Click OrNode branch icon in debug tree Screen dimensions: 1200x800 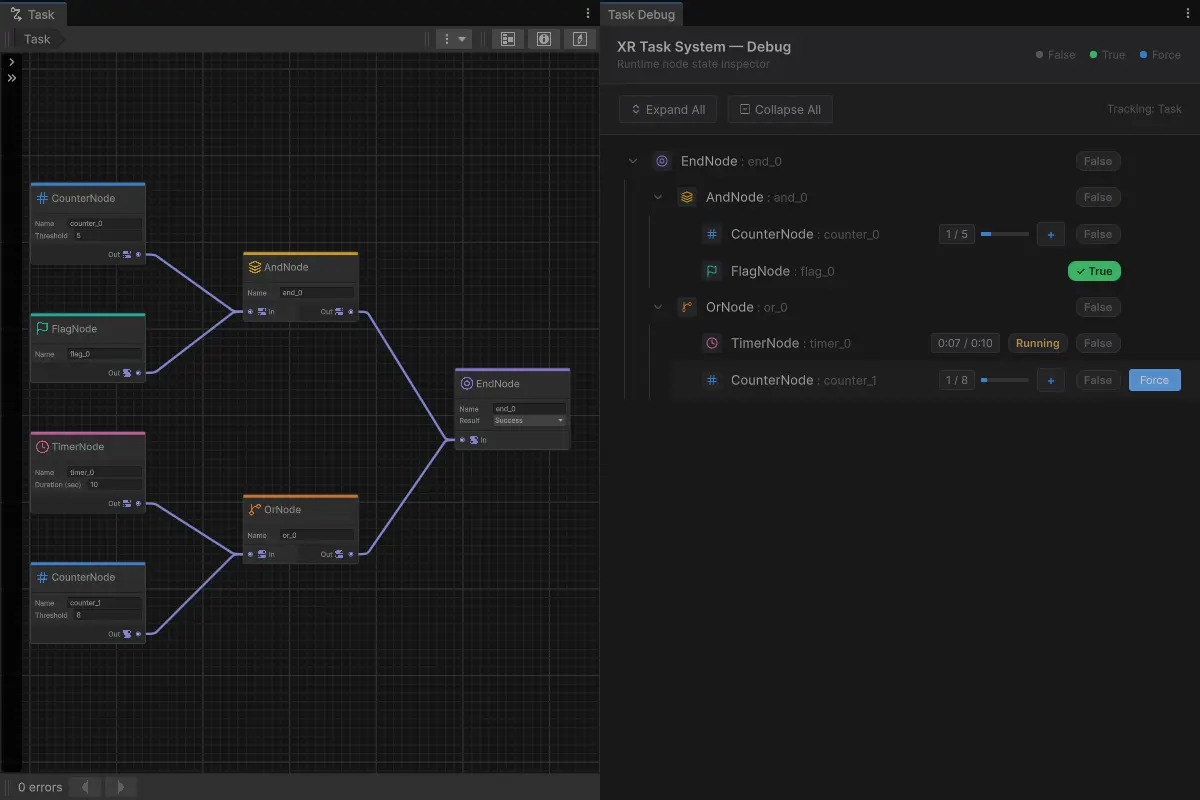[687, 307]
